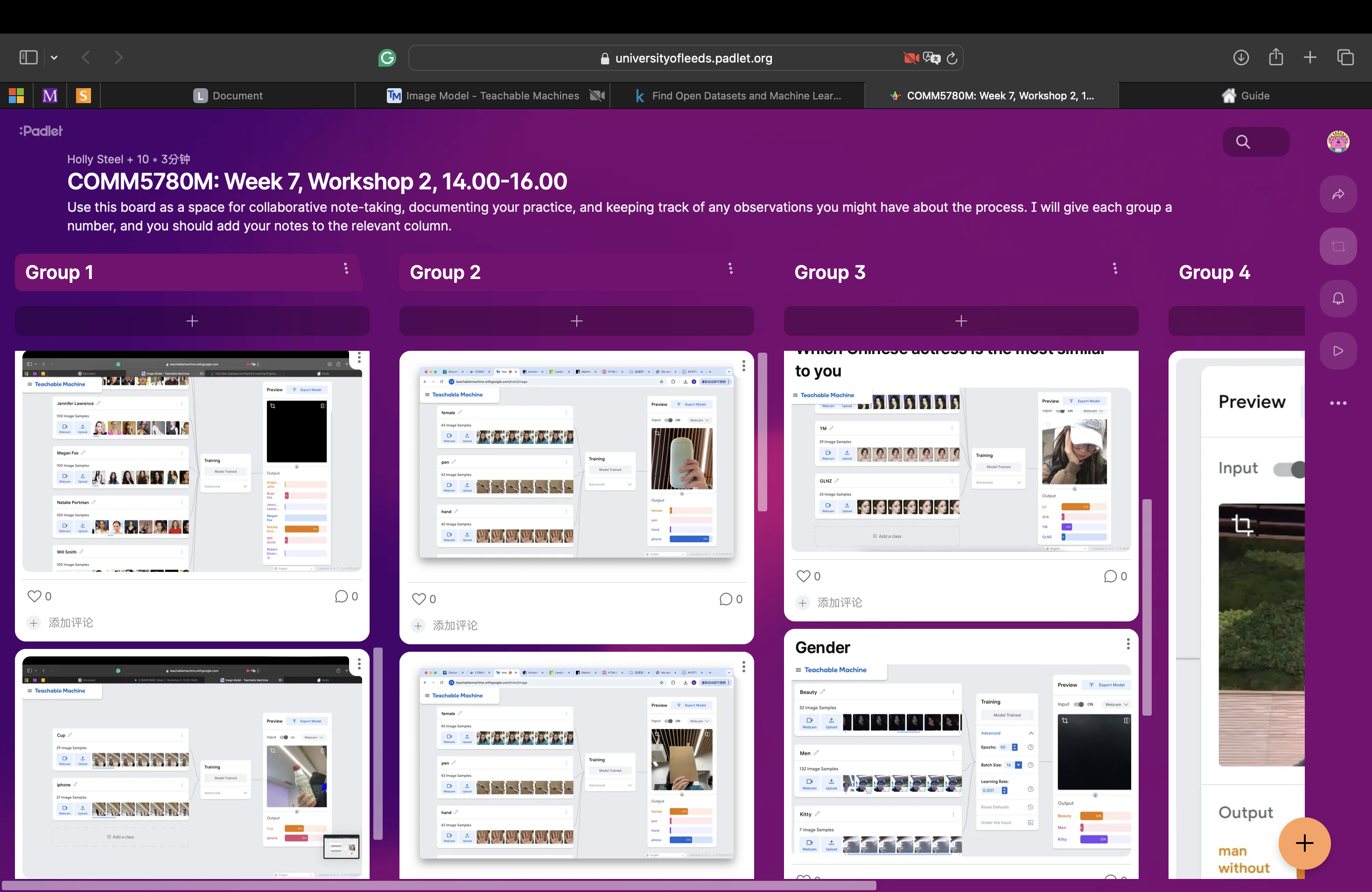Click the Grammarly extension icon
The image size is (1372, 892).
tap(387, 58)
